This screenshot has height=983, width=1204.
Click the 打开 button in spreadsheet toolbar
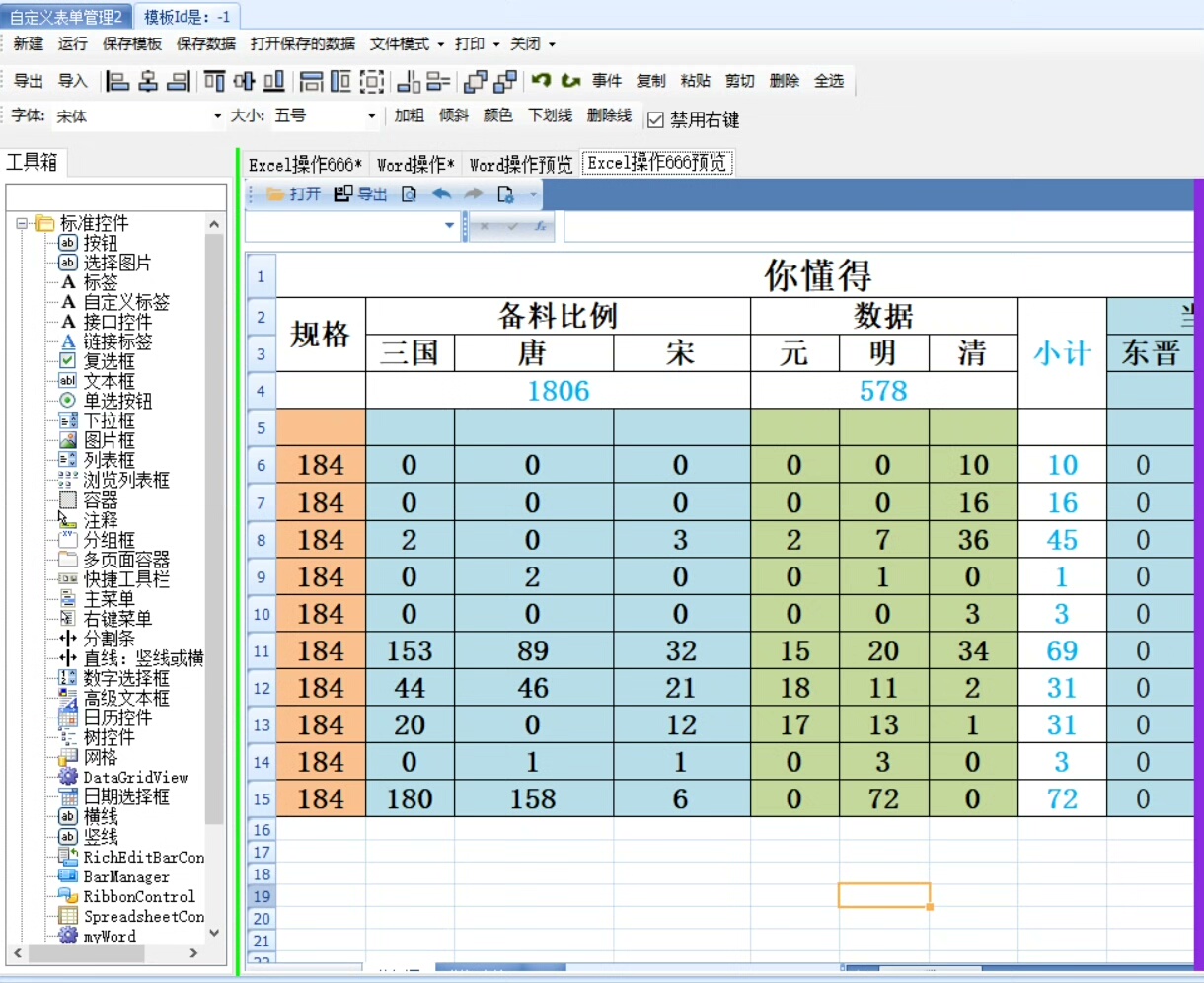294,194
